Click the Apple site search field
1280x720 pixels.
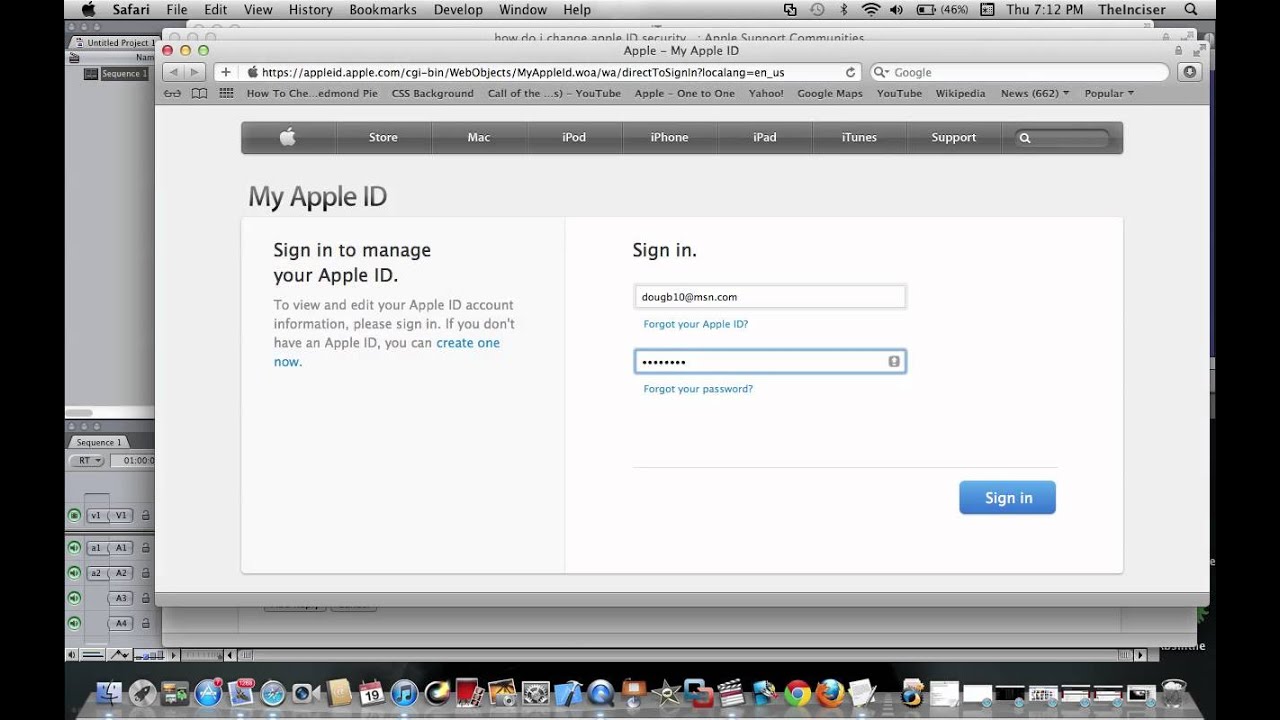[x=1062, y=138]
